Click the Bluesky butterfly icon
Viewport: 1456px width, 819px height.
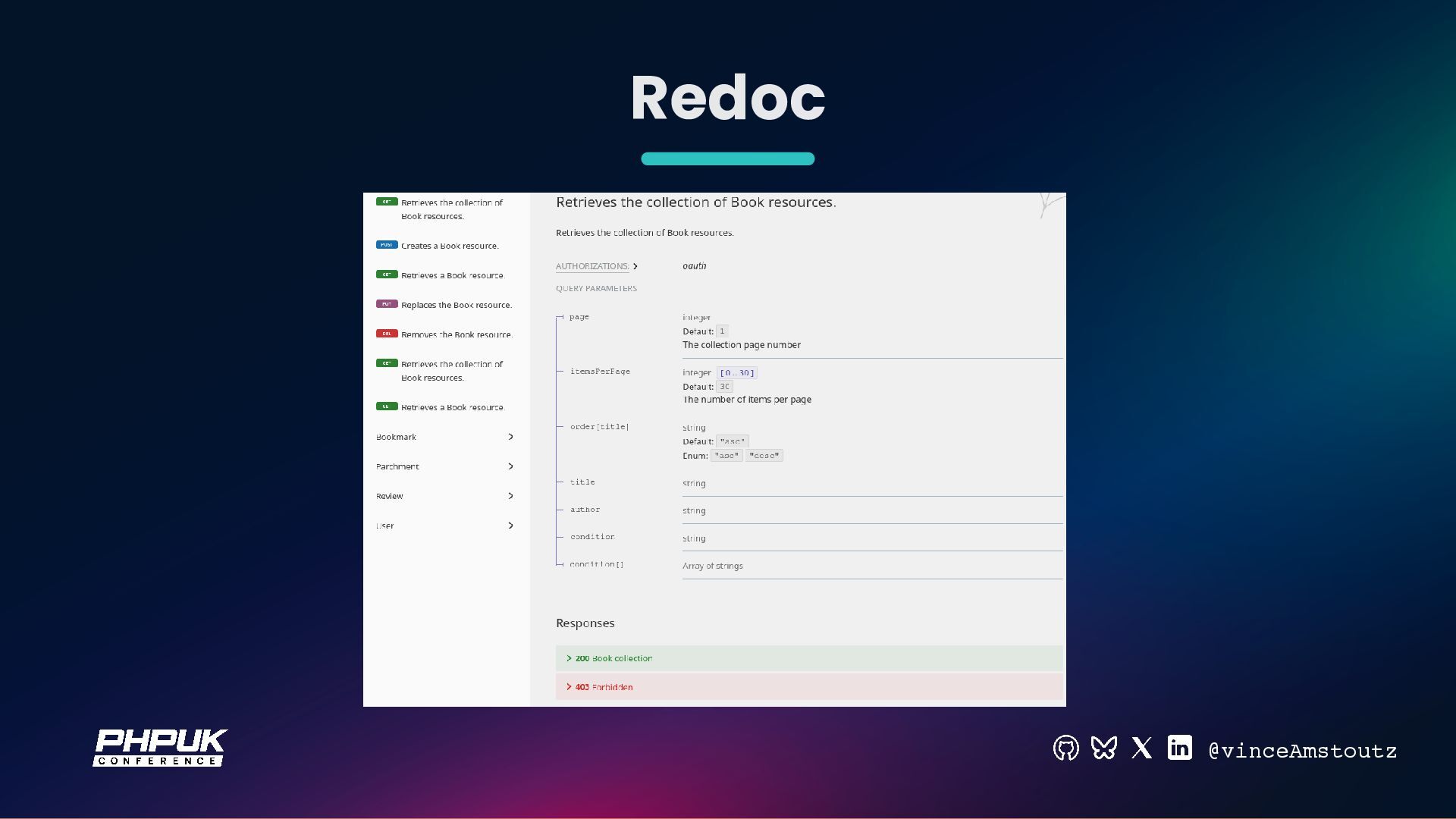(x=1103, y=748)
